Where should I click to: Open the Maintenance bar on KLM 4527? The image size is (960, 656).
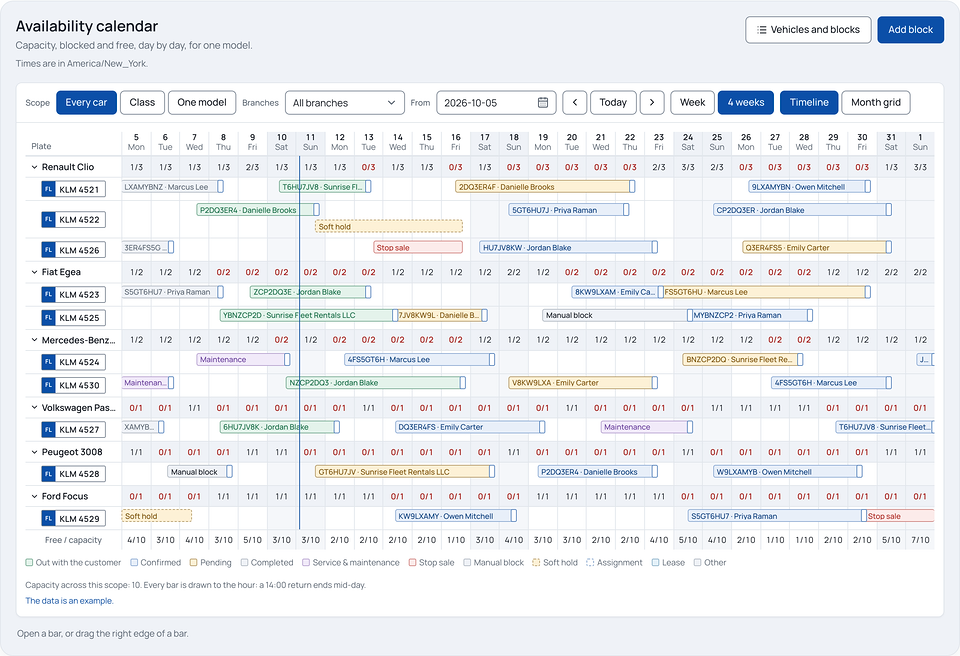(647, 427)
